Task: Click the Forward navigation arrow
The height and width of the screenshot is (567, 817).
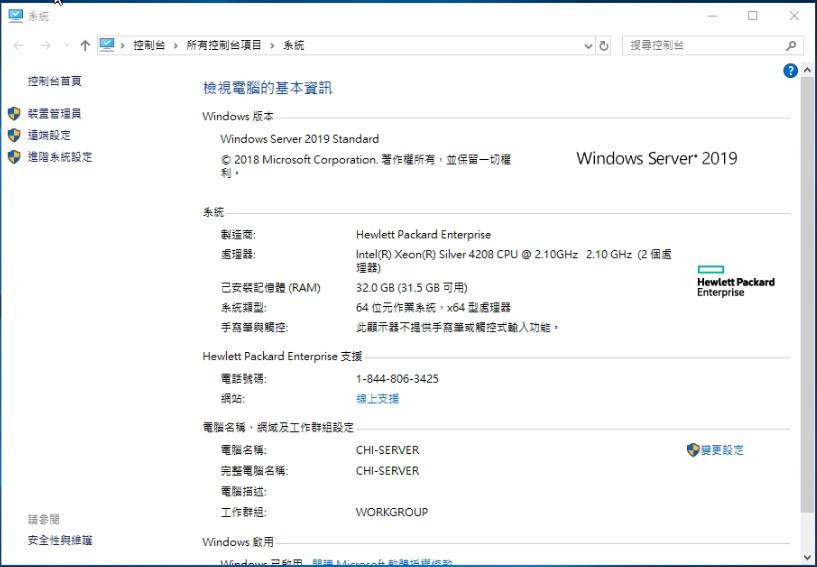Action: pos(45,46)
